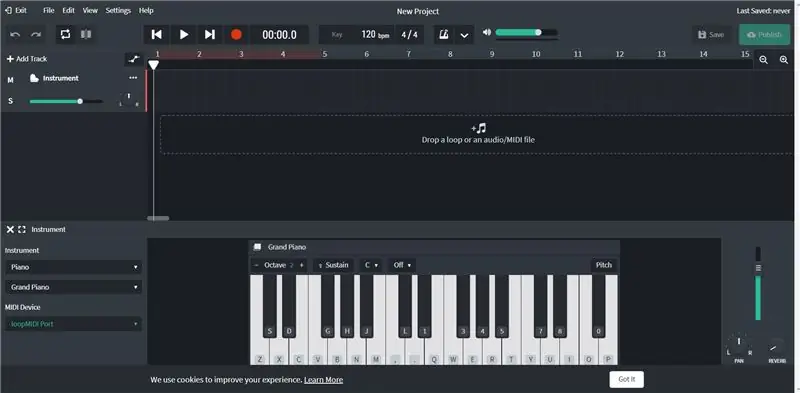This screenshot has height=393, width=800.
Task: Publish the project
Action: point(764,35)
